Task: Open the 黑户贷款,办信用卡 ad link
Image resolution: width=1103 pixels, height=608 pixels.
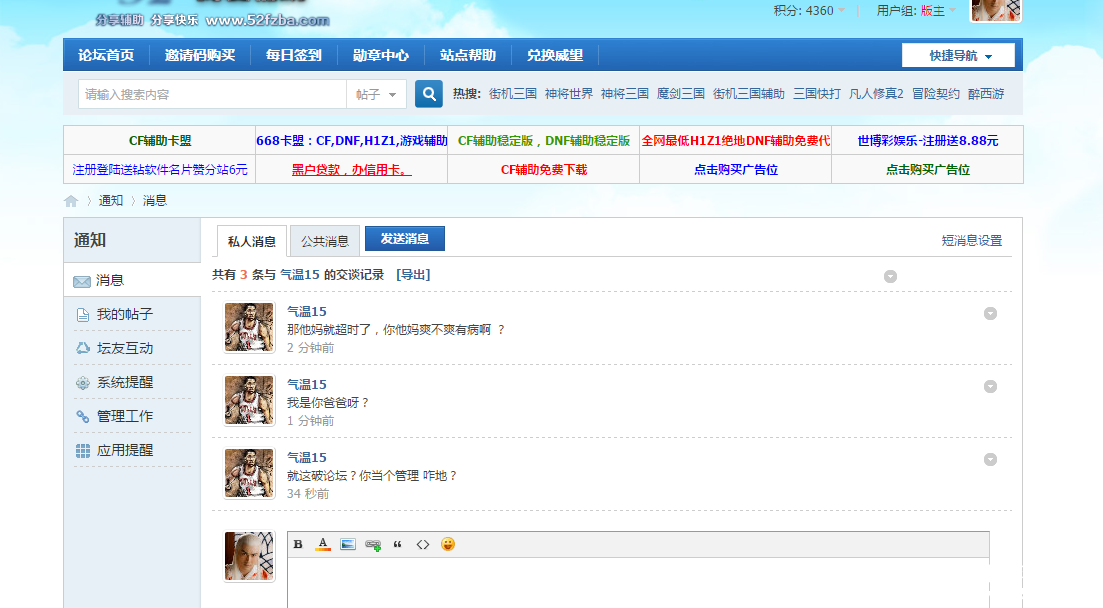Action: pos(352,170)
